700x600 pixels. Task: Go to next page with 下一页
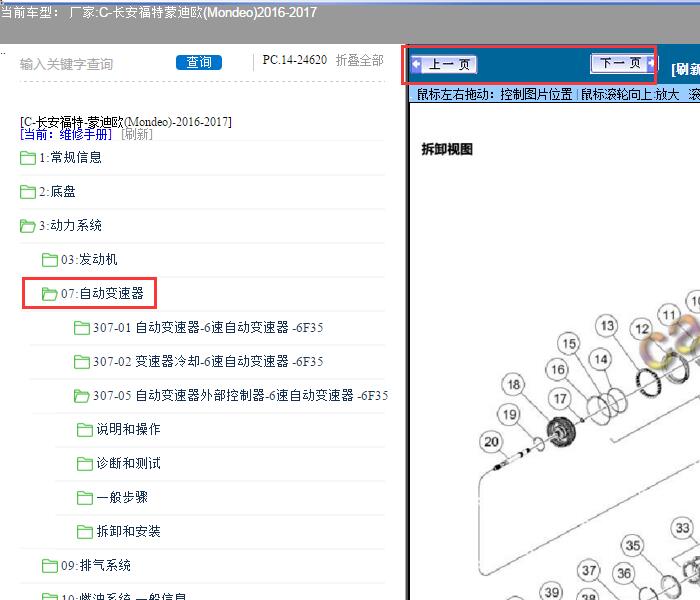[623, 63]
